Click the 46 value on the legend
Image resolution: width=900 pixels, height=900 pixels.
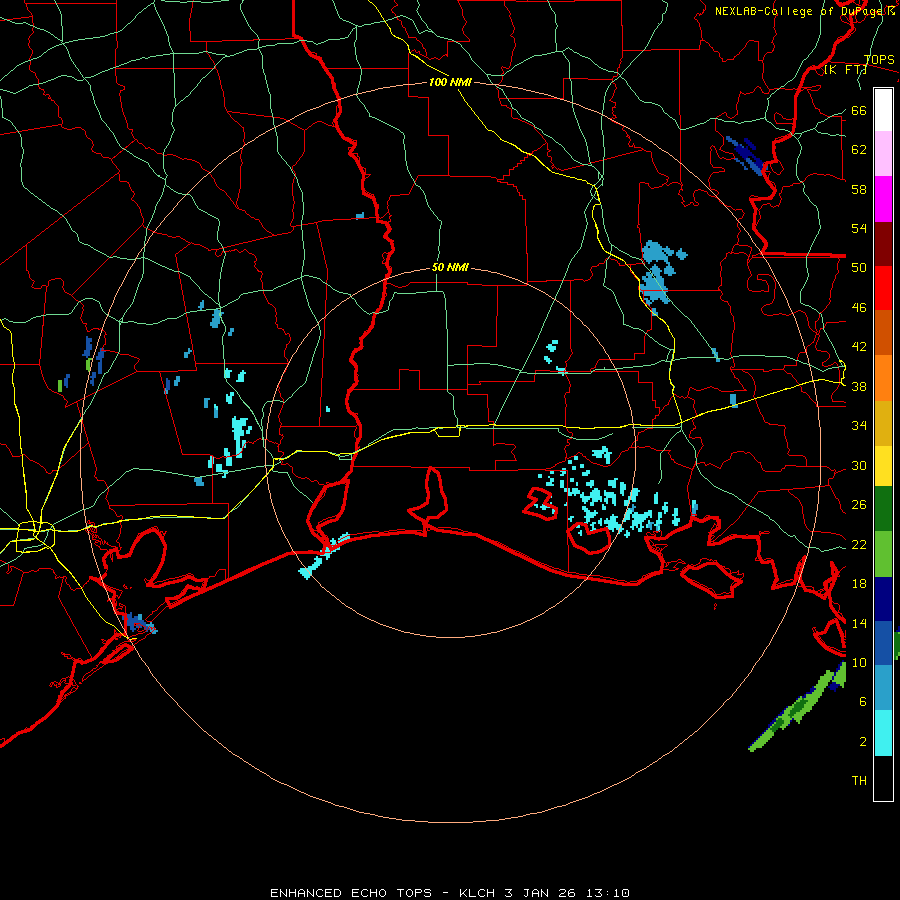coord(859,307)
